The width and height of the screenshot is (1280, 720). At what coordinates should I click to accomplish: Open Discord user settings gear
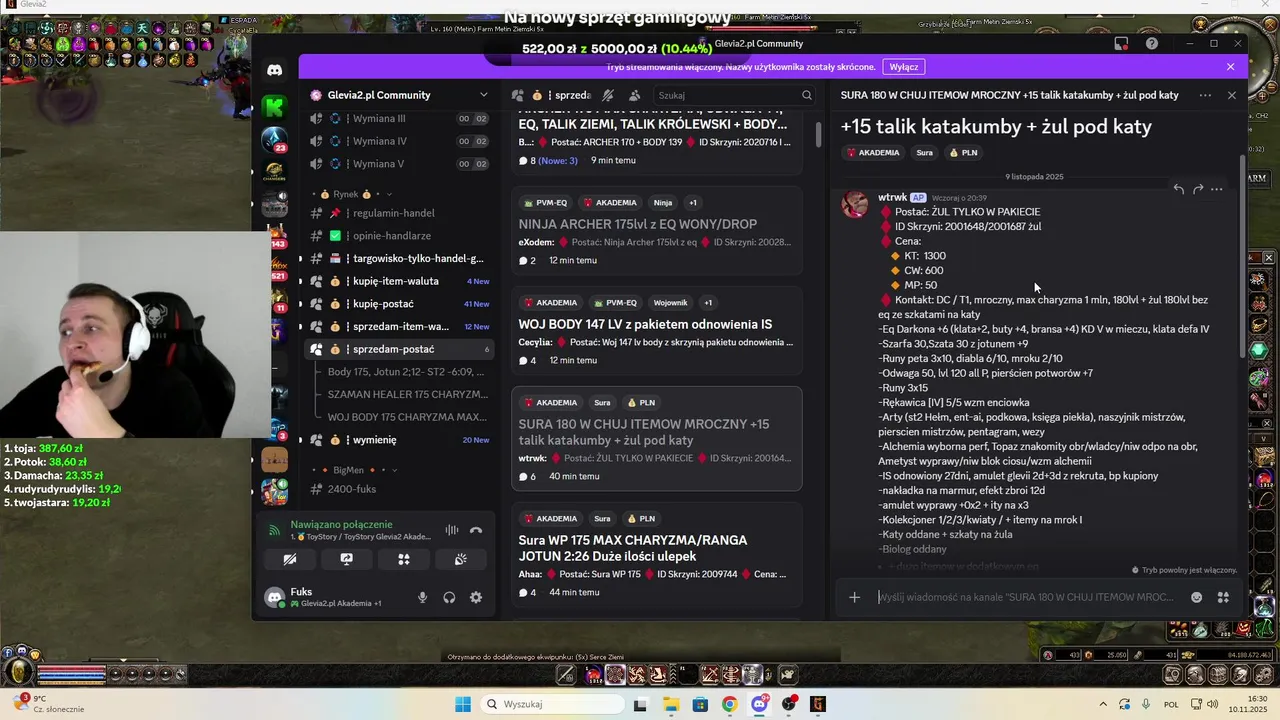point(476,597)
